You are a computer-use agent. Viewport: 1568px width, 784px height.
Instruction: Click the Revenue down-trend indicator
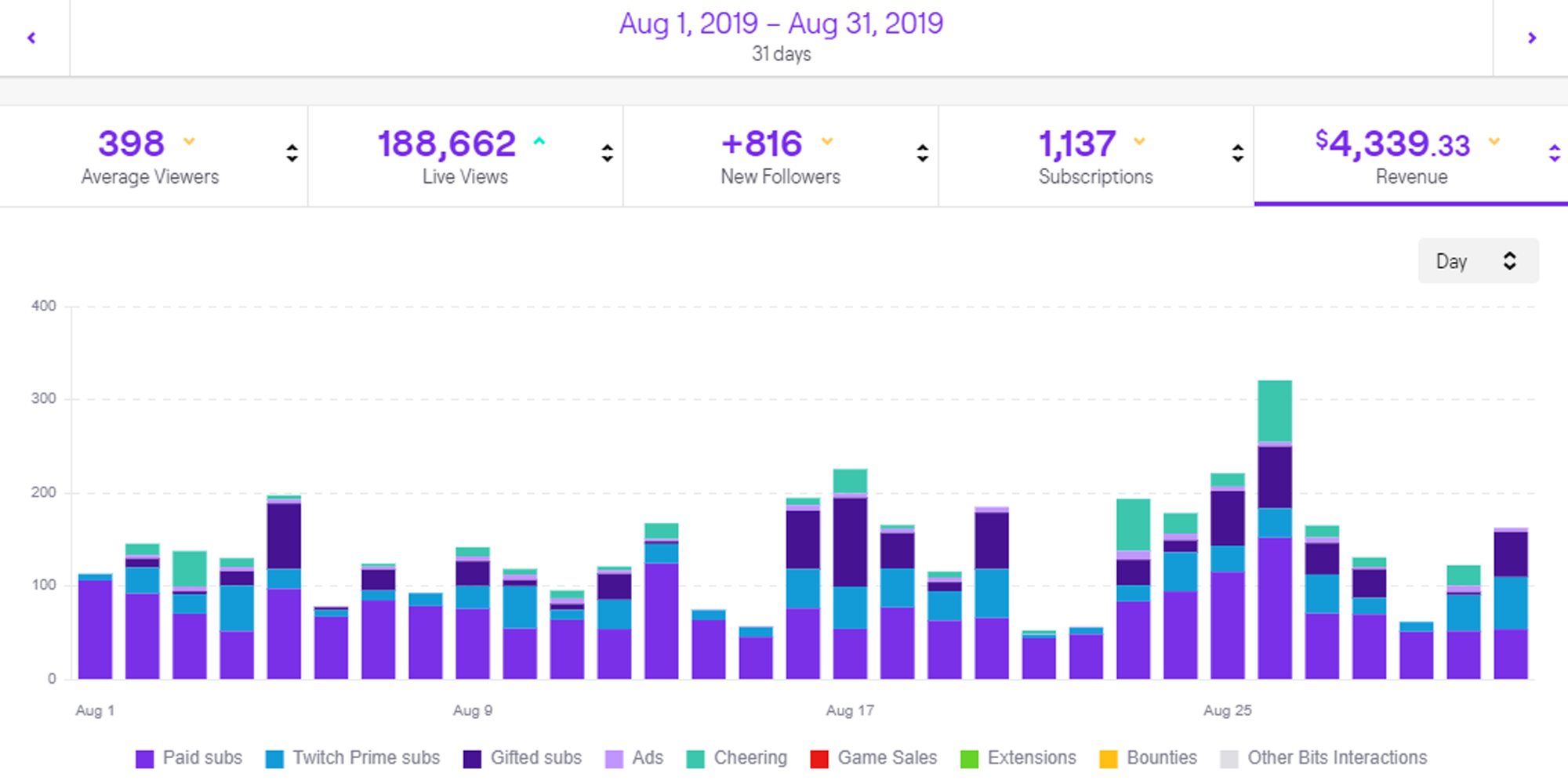click(x=1494, y=141)
